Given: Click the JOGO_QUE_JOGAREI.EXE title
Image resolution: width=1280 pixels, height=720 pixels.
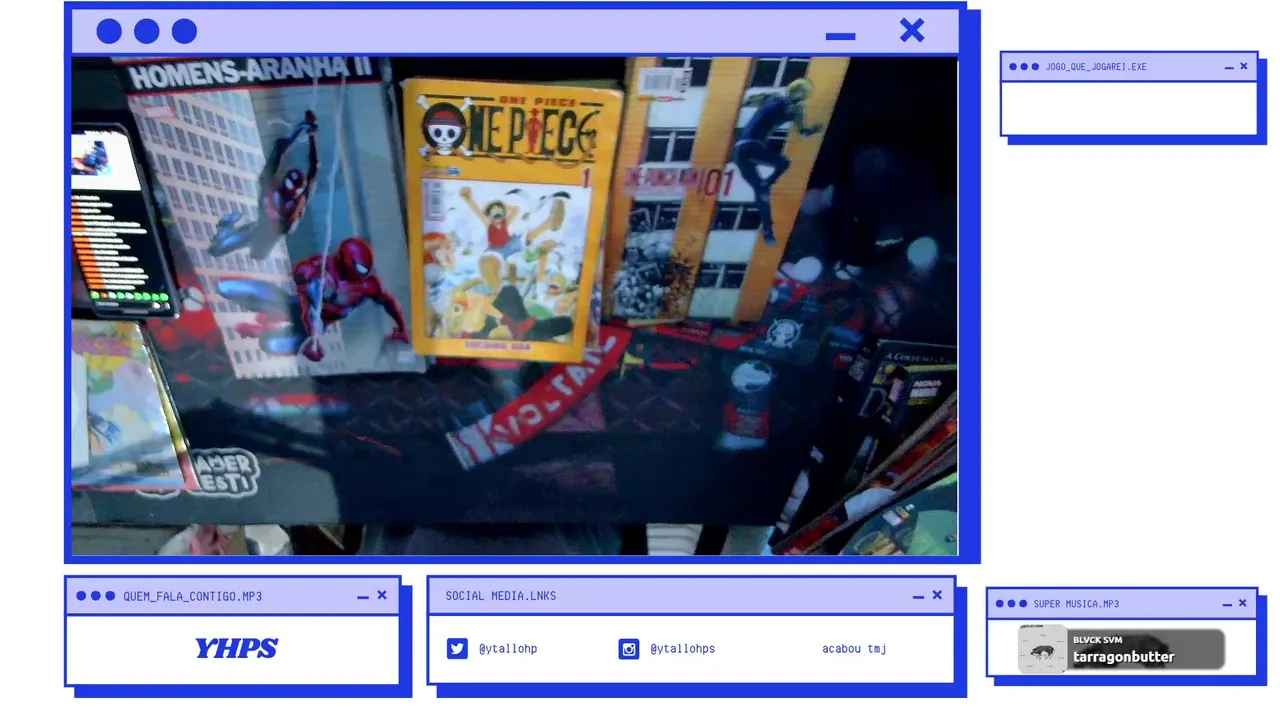Looking at the screenshot, I should (1096, 67).
